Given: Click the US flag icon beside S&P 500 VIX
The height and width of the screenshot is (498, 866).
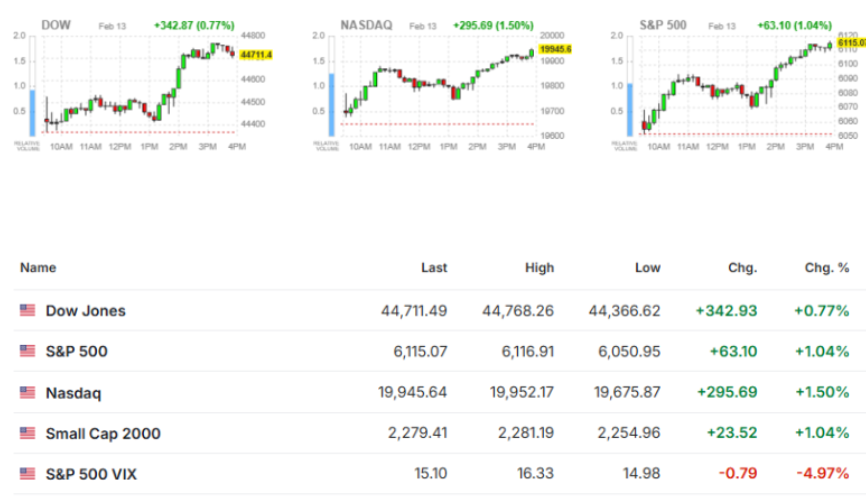Looking at the screenshot, I should 27,474.
